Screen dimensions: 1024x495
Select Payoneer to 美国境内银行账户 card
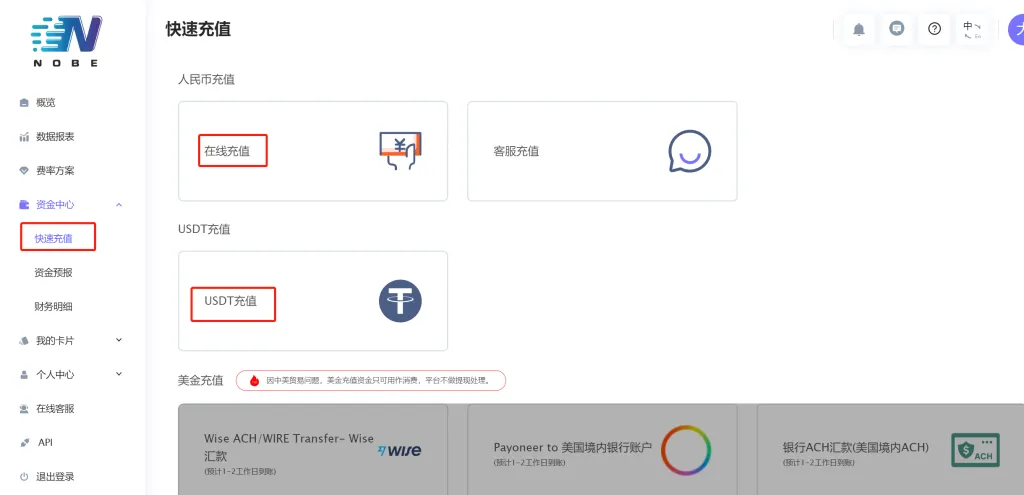pyautogui.click(x=602, y=449)
